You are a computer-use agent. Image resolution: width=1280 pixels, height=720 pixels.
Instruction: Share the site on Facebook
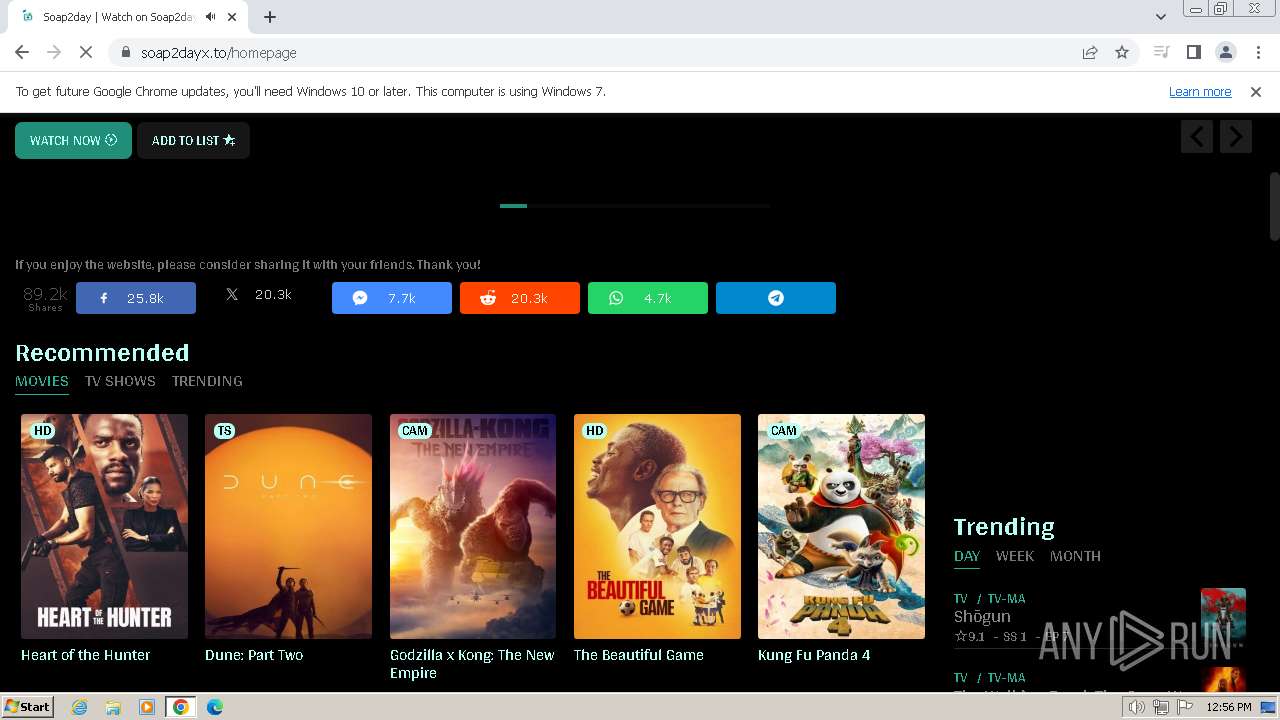click(136, 298)
